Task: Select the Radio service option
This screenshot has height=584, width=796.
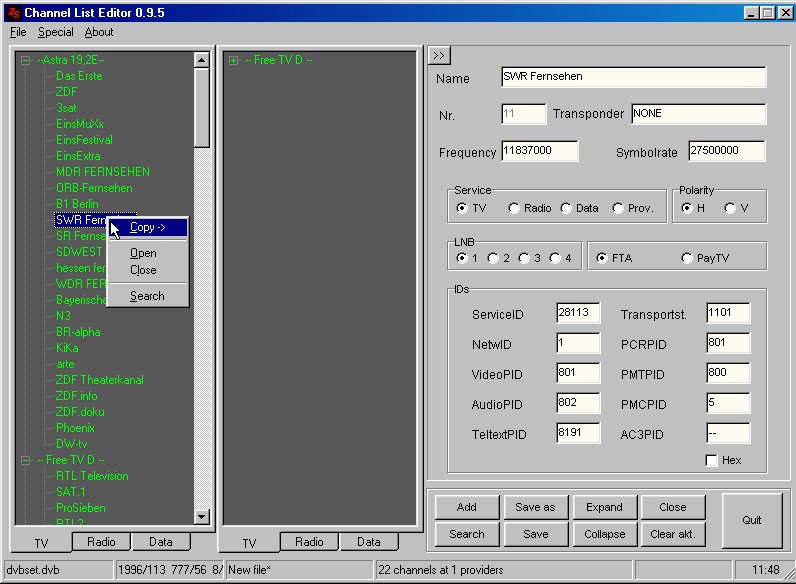Action: (514, 208)
